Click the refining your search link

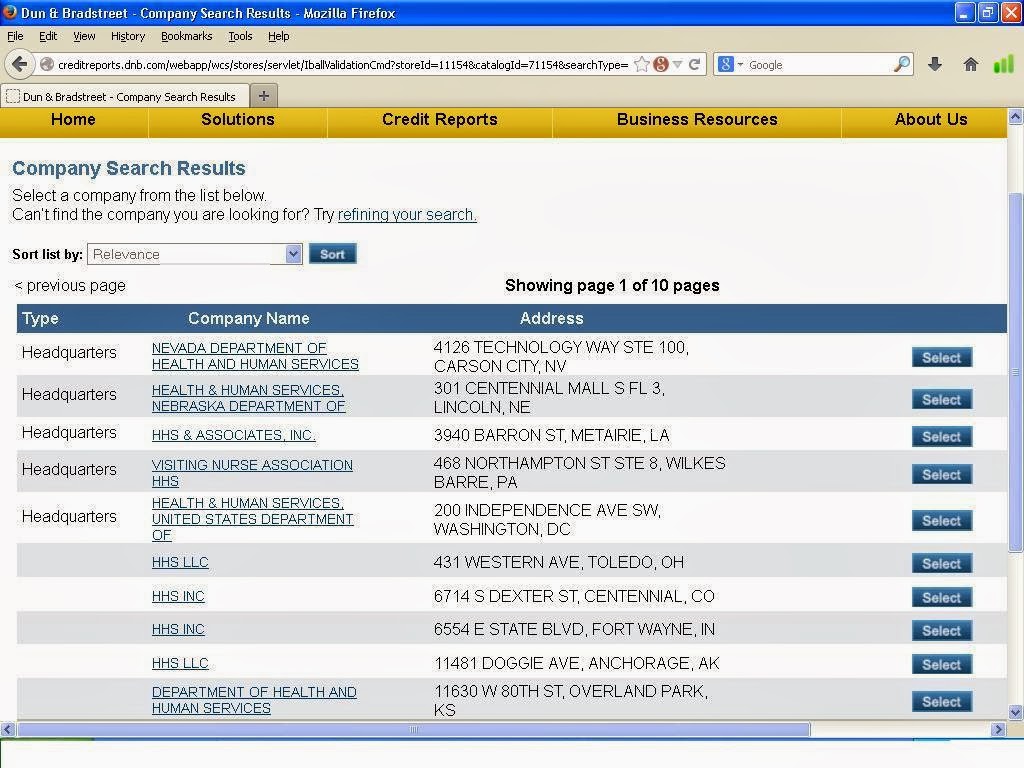407,215
